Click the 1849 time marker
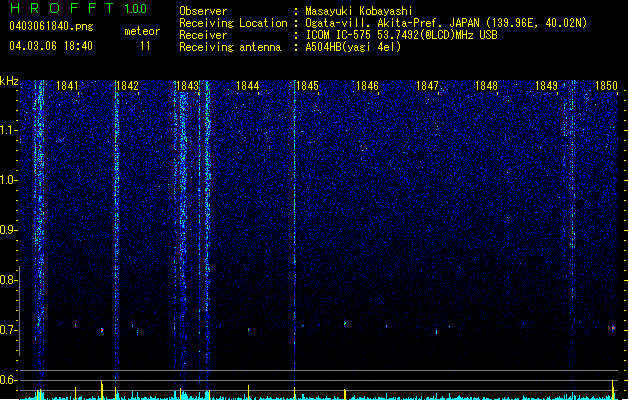Viewport: 629px width, 400px height. click(x=547, y=86)
